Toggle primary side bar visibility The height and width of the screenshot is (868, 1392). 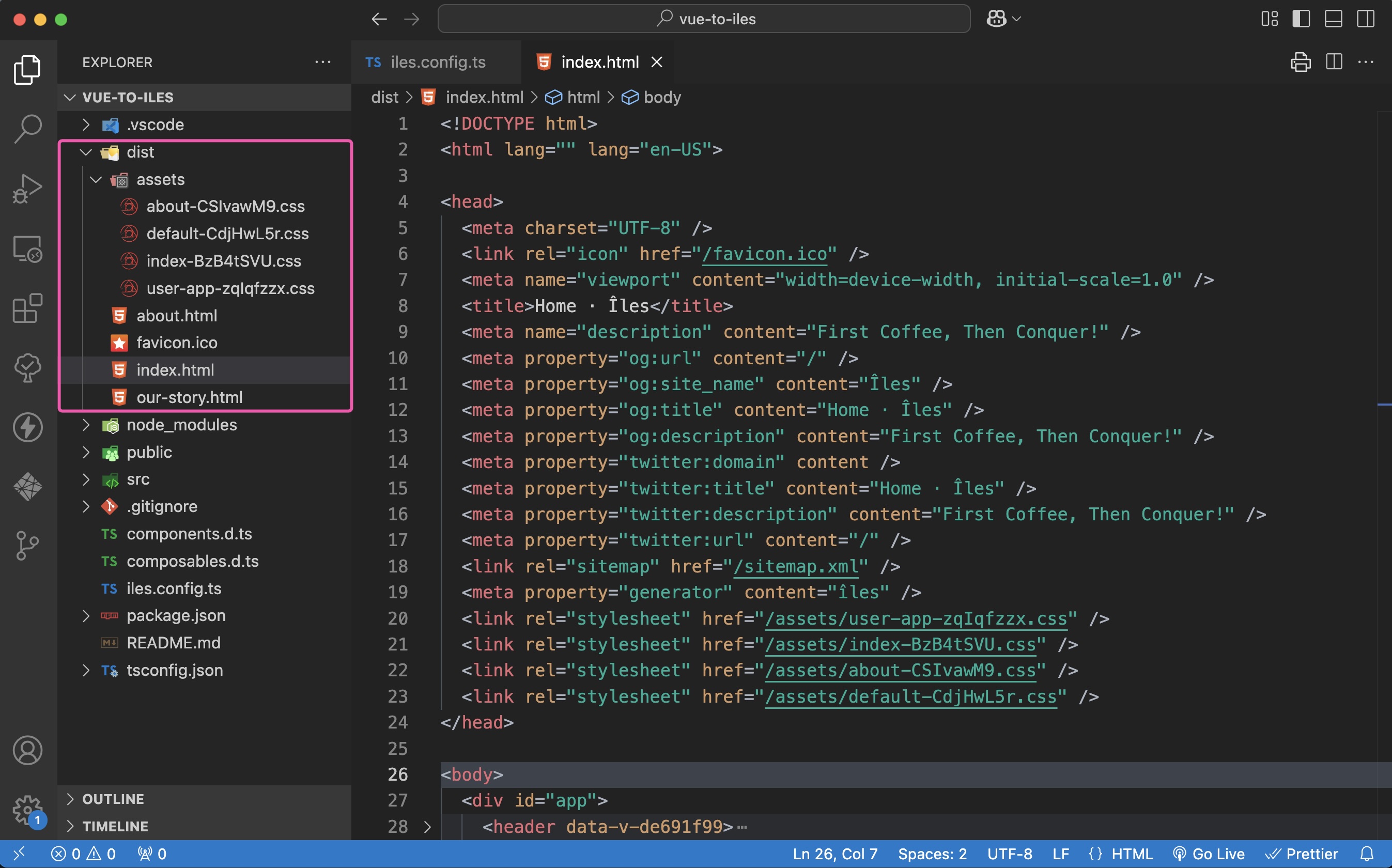pyautogui.click(x=1301, y=19)
